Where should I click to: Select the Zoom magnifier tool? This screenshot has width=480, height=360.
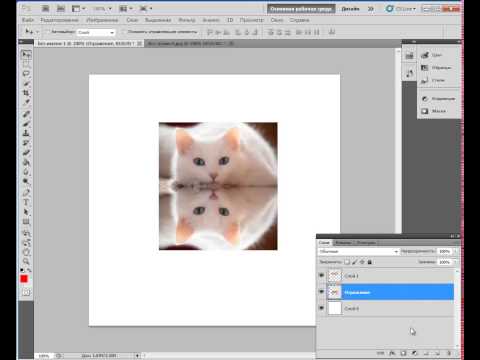coord(26,261)
